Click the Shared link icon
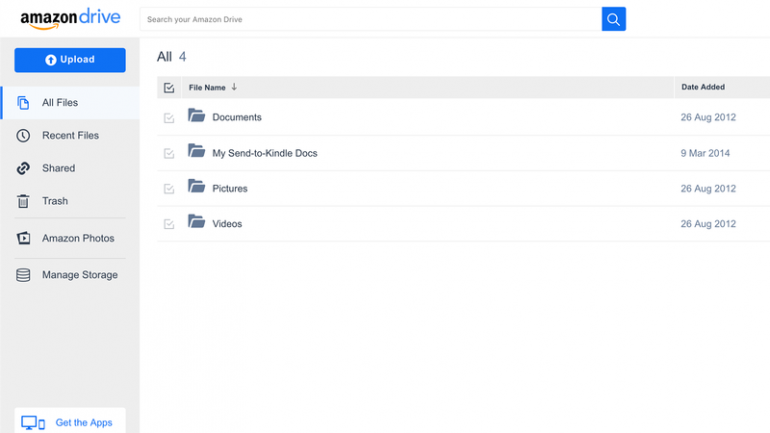The image size is (770, 433). coord(23,168)
